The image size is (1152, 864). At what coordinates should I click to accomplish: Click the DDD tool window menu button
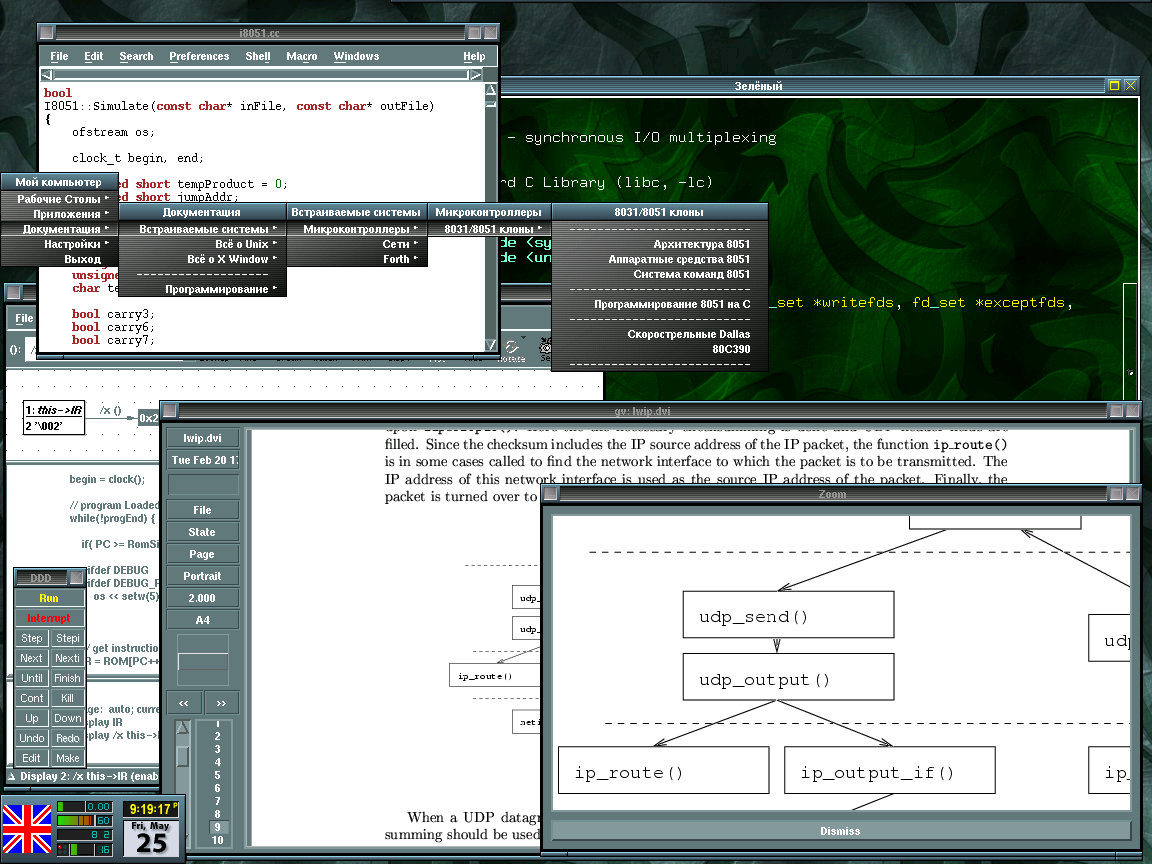[x=76, y=578]
